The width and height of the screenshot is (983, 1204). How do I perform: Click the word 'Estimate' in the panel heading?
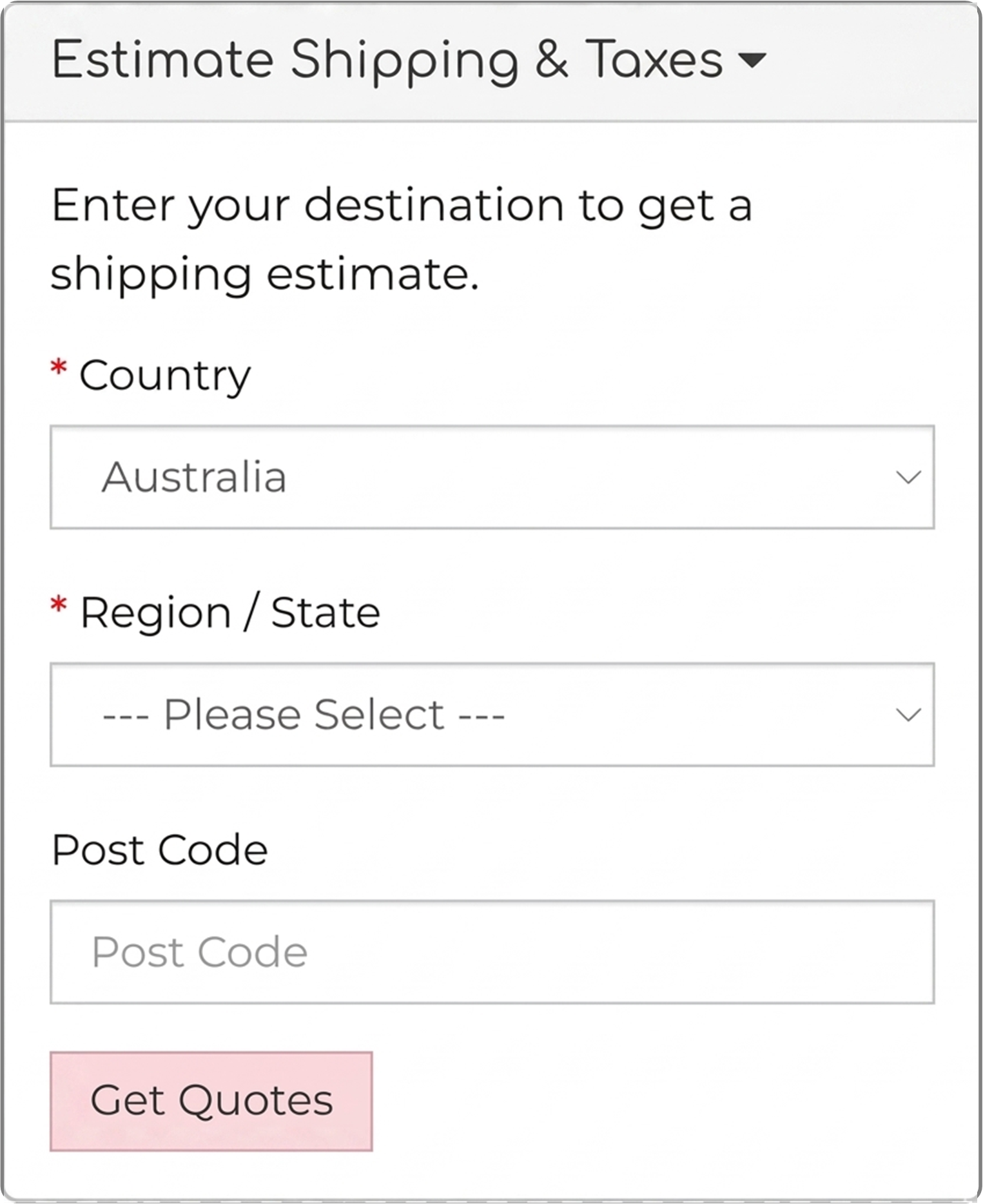tap(162, 61)
